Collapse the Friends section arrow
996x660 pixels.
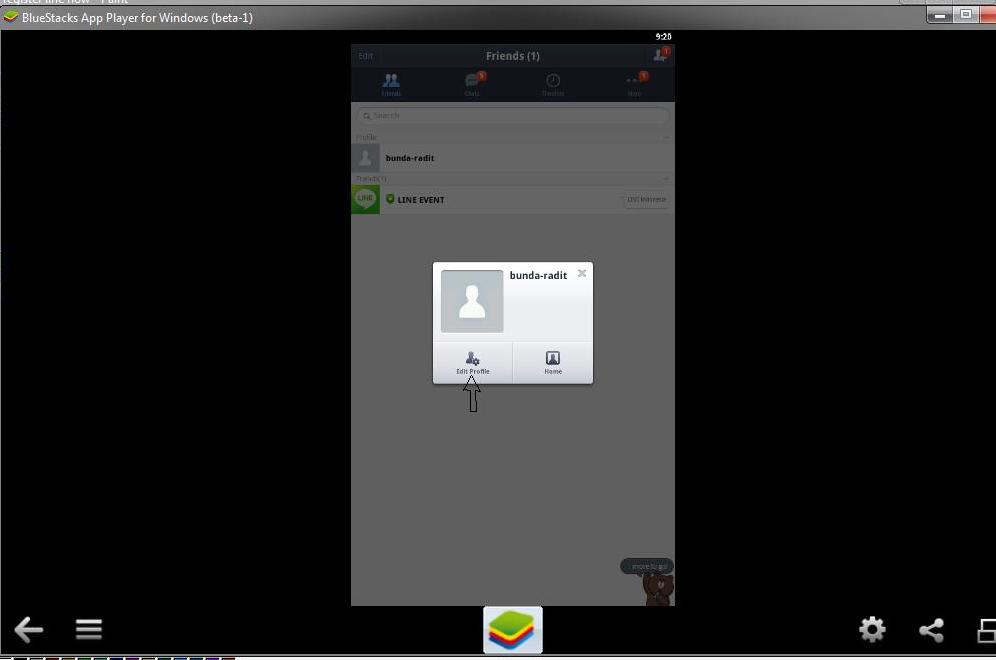pyautogui.click(x=666, y=179)
